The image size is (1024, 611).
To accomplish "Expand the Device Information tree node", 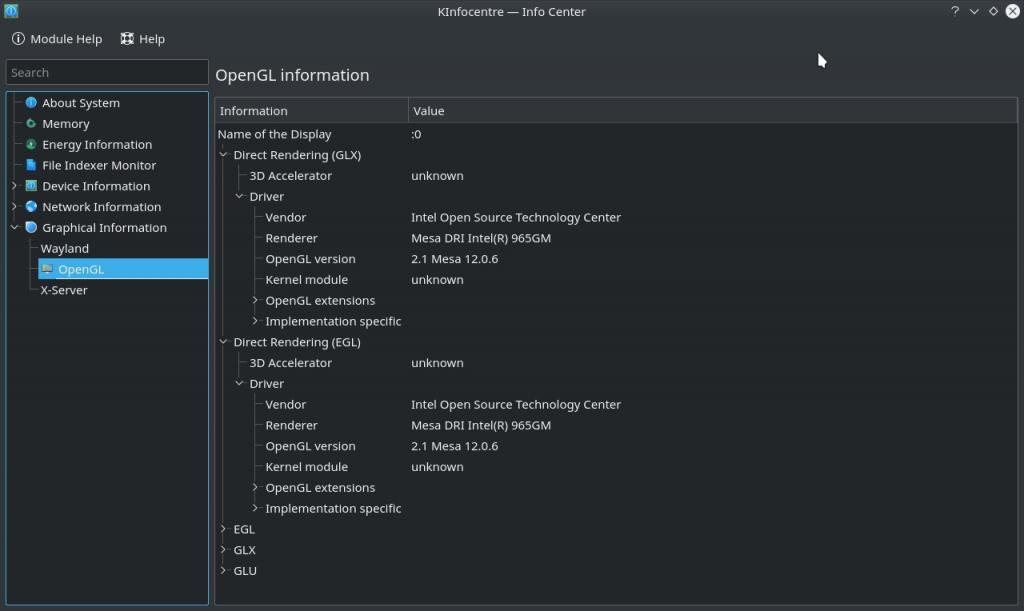I will (x=15, y=186).
